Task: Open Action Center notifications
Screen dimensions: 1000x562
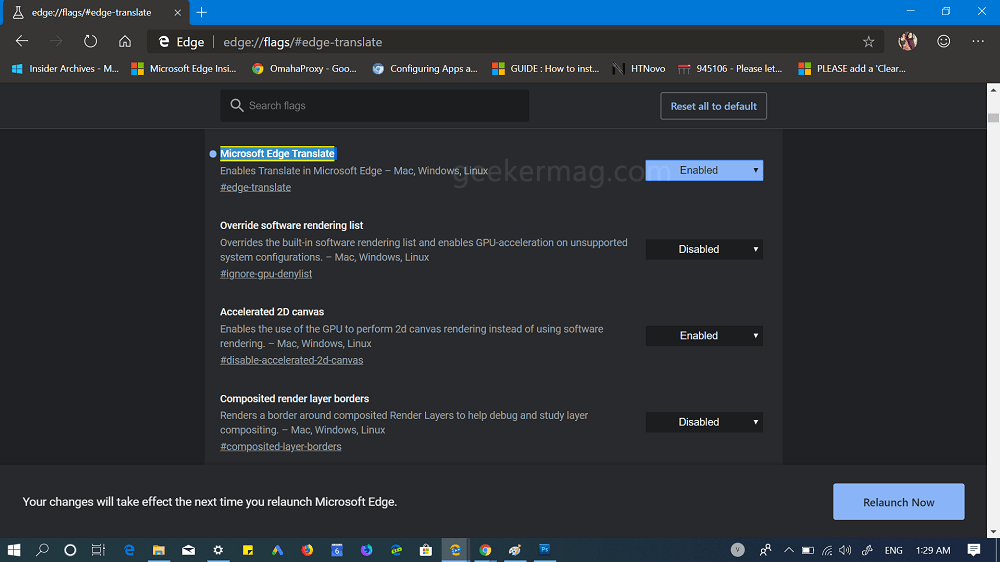Action: point(973,550)
